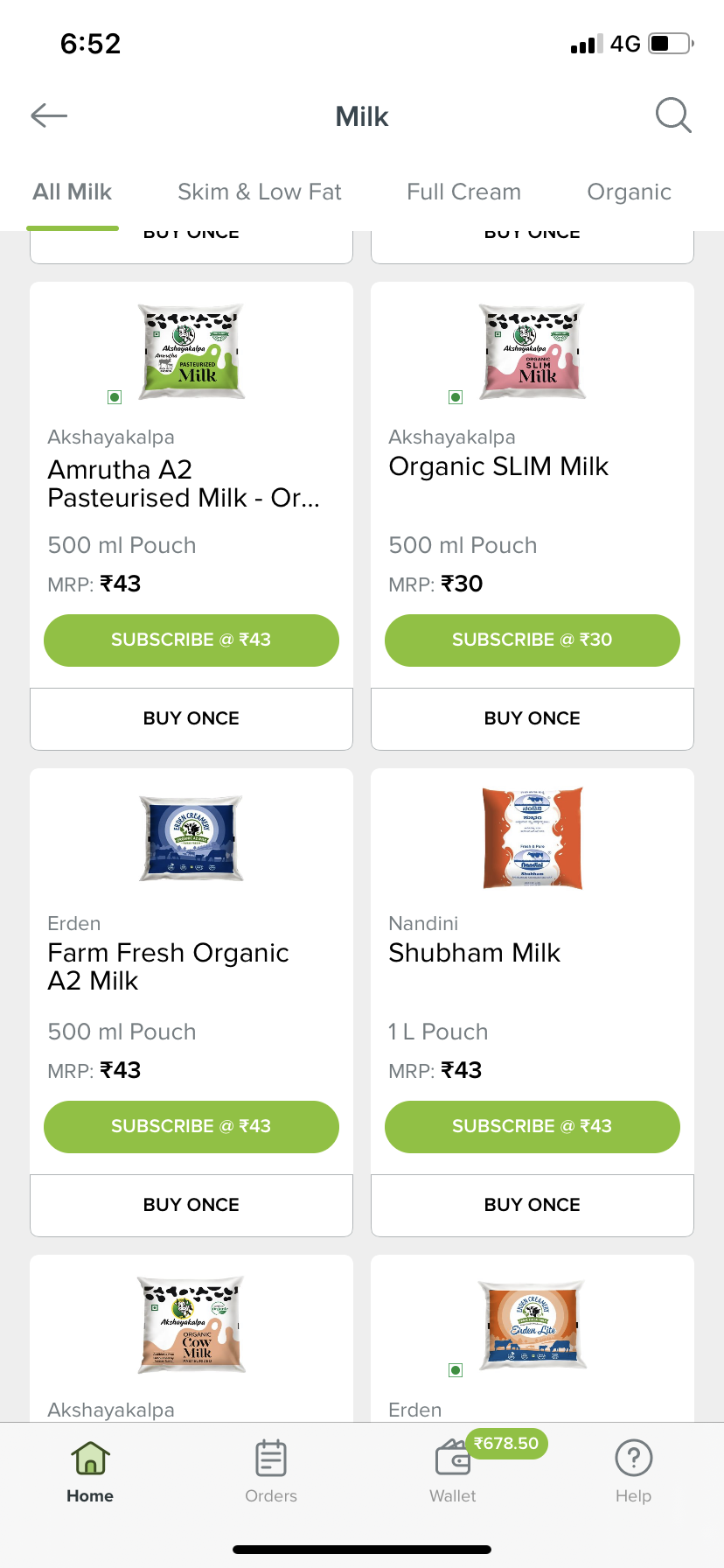Screen dimensions: 724x1568
Task: Open the Akshayakalpa Organic SLIM Milk pouch image
Action: [533, 352]
